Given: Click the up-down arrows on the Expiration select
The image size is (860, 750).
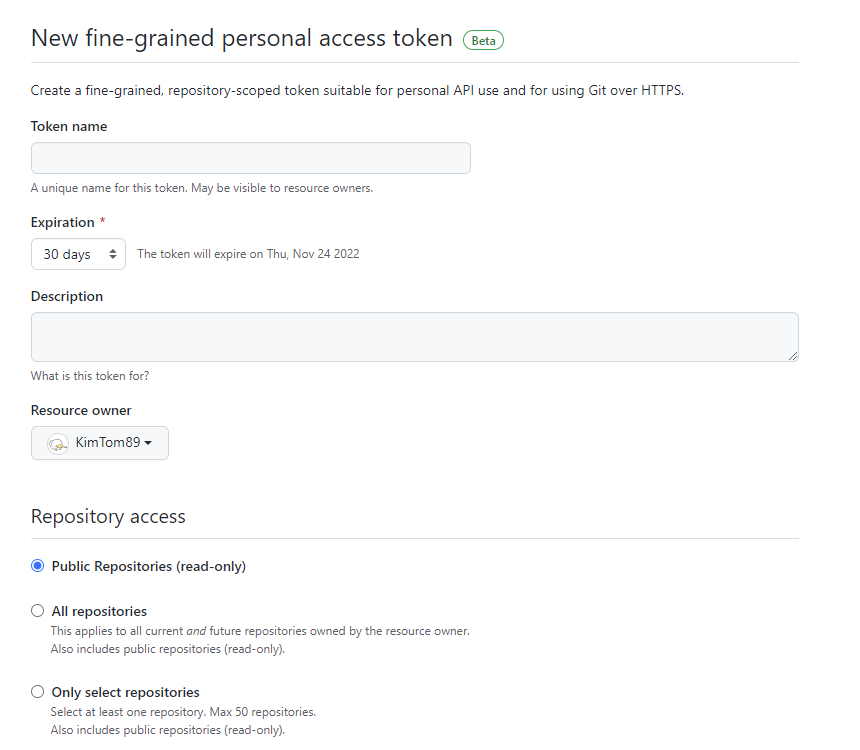Looking at the screenshot, I should tap(112, 254).
